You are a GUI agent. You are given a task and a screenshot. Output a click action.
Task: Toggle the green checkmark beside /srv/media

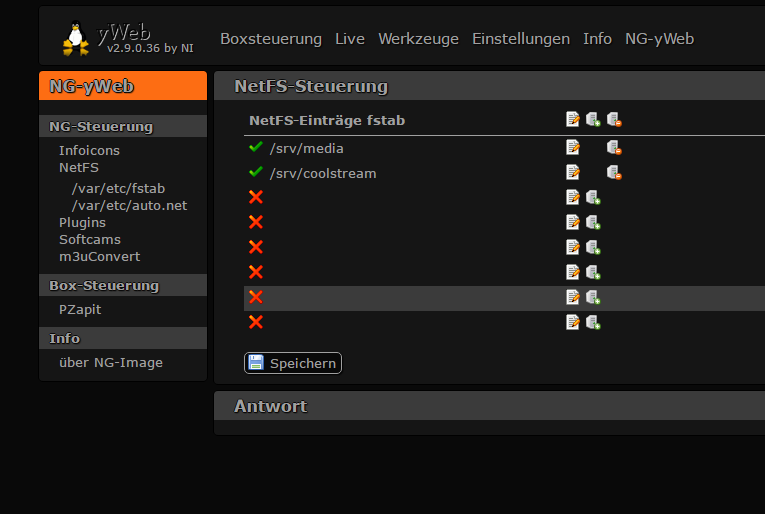point(256,148)
